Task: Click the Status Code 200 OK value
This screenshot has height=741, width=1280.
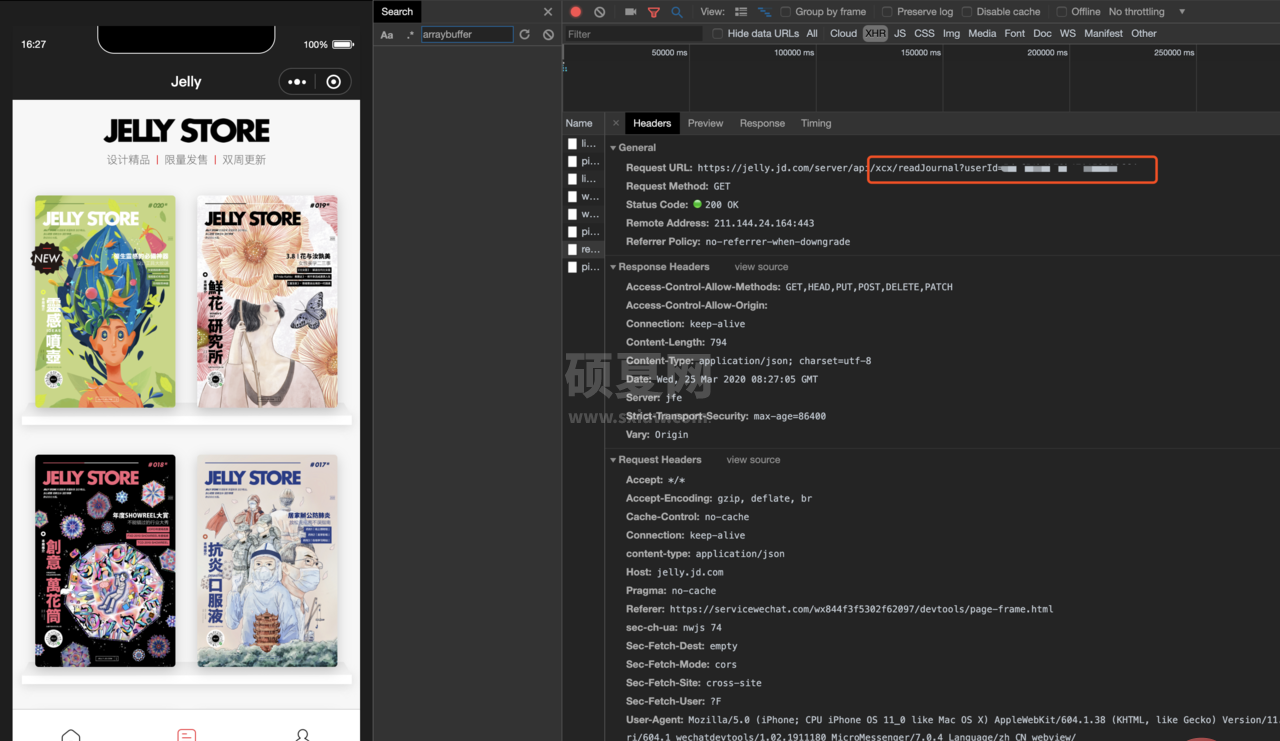Action: click(722, 205)
